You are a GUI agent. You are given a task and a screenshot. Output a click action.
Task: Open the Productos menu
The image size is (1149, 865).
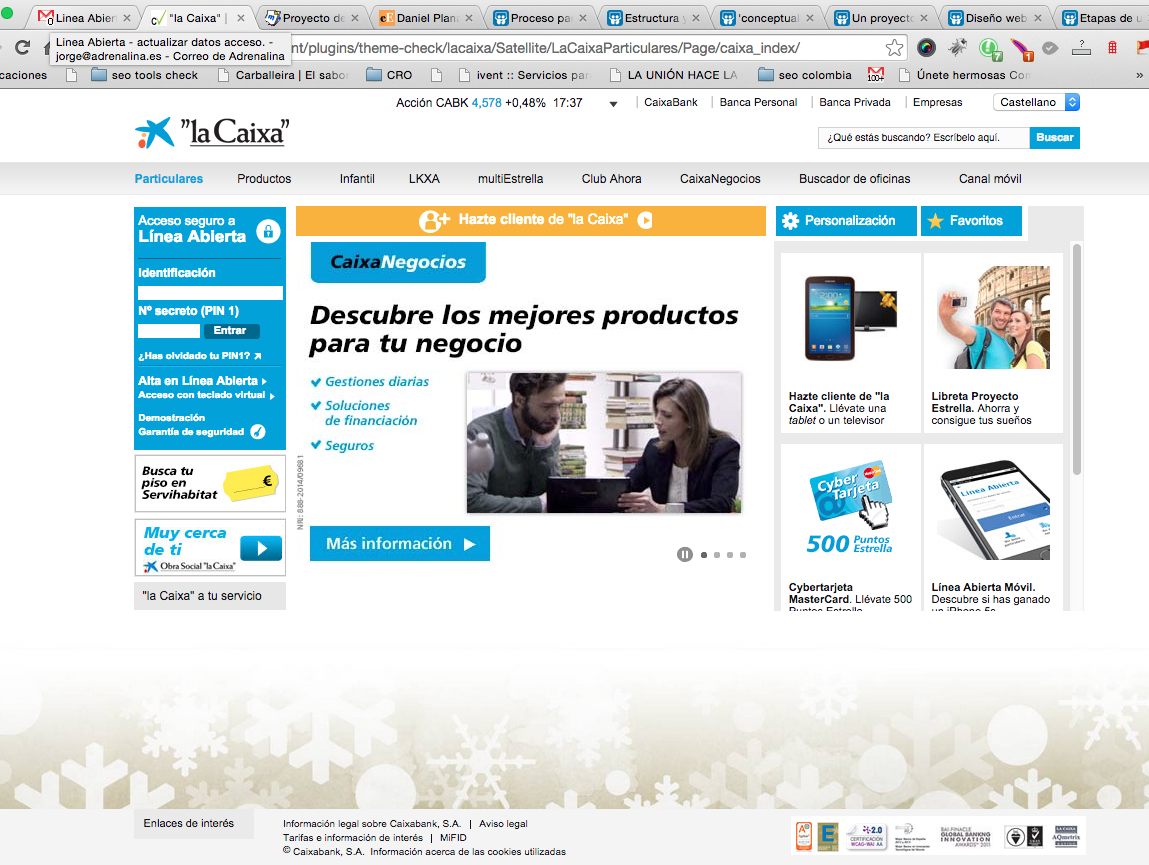pos(264,179)
